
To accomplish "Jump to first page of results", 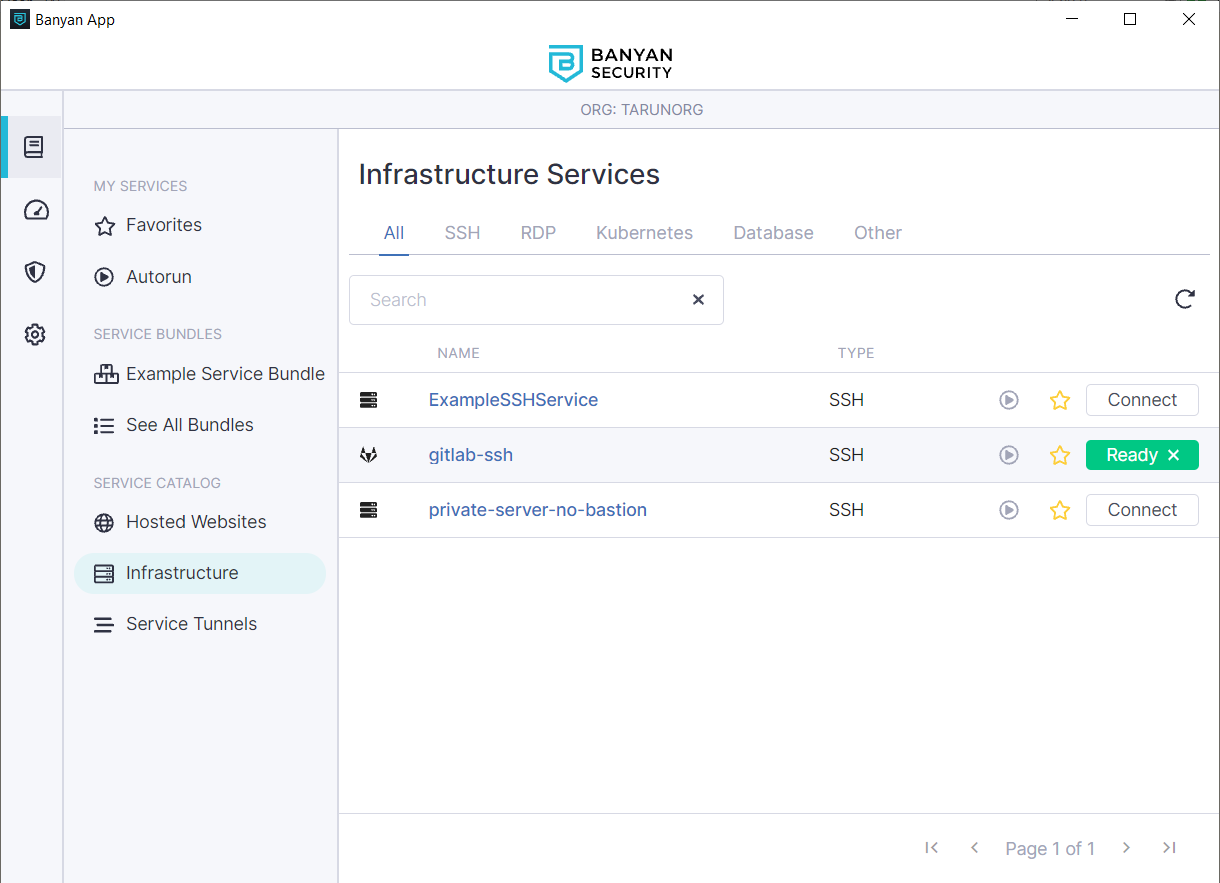I will [931, 848].
